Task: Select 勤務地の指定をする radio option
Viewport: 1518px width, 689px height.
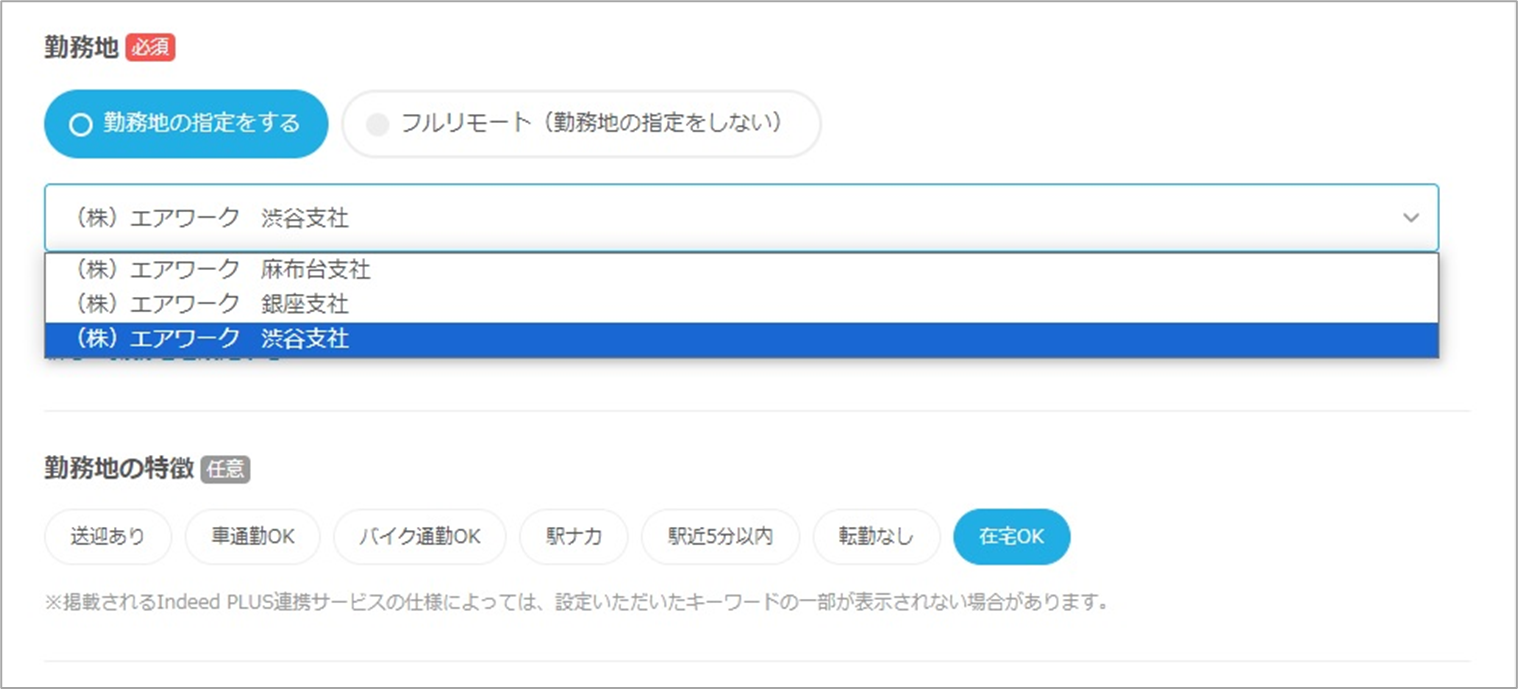Action: pos(186,124)
